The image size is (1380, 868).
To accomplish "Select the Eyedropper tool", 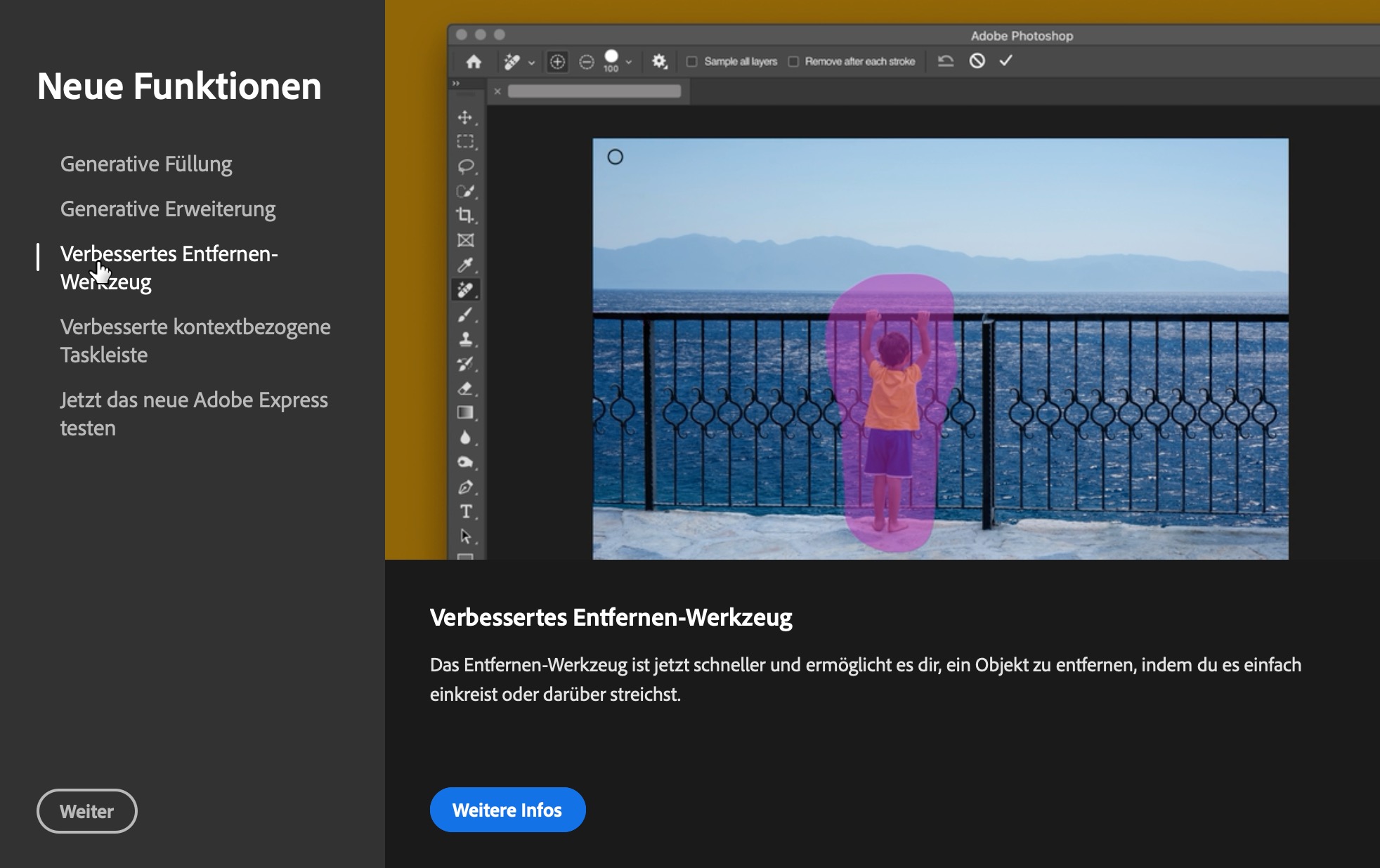I will (x=465, y=265).
